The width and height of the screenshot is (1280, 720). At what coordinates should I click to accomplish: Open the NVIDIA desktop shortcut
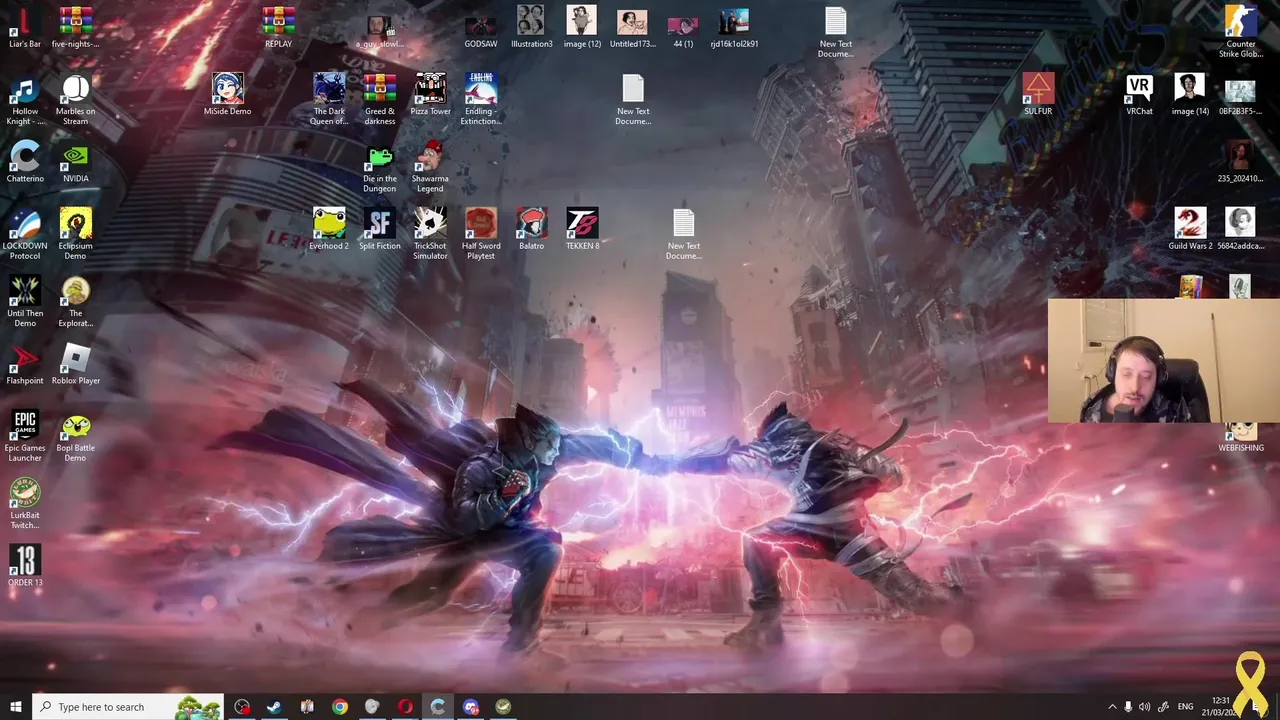click(x=75, y=161)
